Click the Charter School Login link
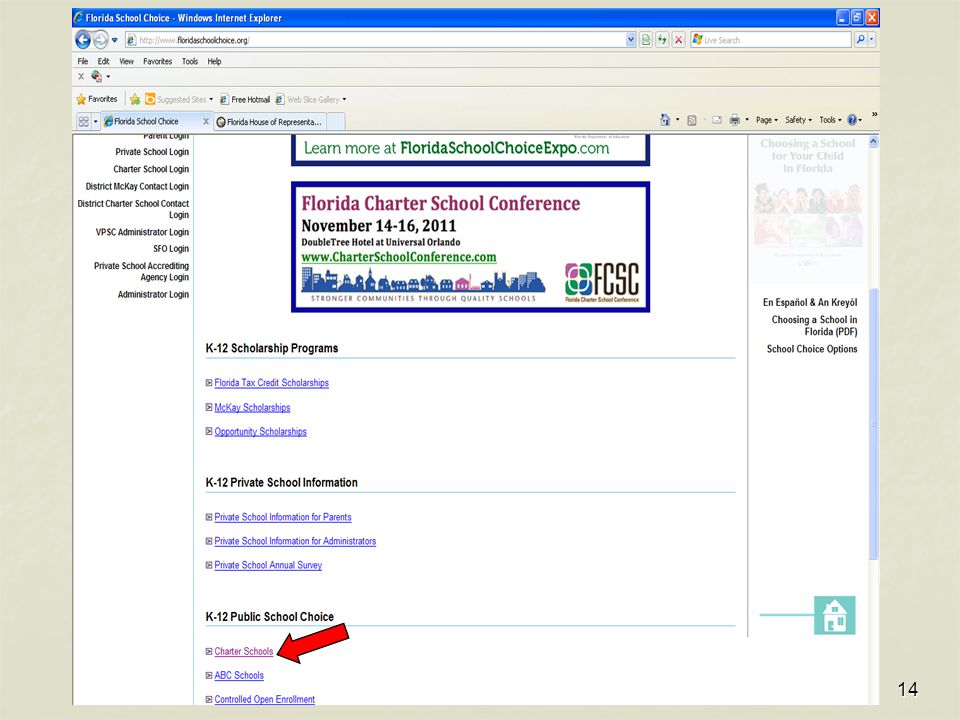Viewport: 960px width, 720px height. (x=151, y=169)
